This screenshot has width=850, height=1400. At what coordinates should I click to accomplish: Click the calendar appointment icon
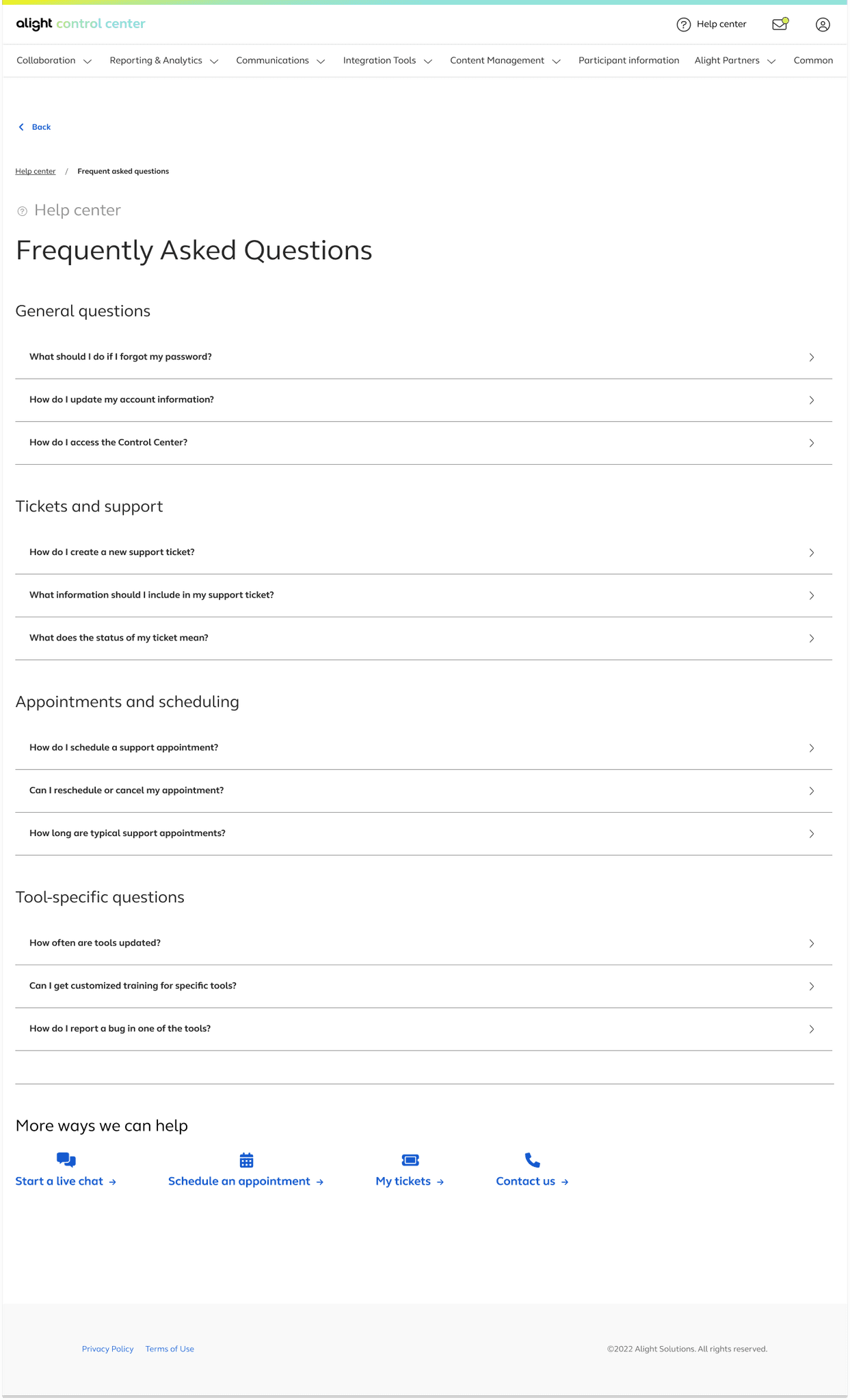246,1159
